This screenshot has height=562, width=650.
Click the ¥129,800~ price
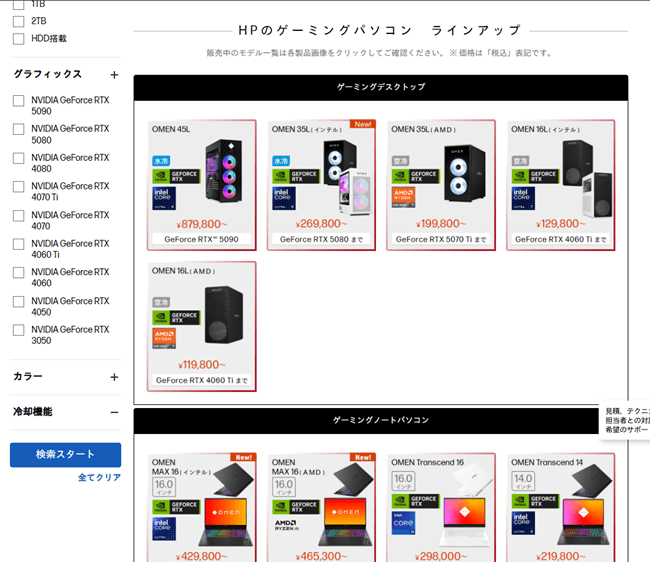[x=560, y=224]
